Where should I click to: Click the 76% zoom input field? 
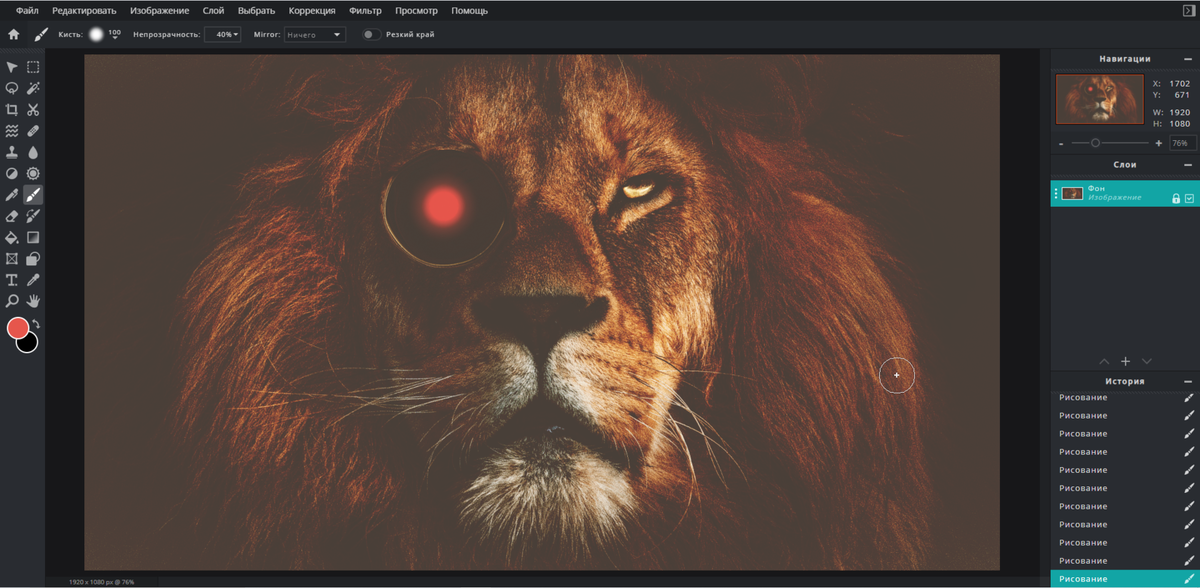click(1181, 143)
